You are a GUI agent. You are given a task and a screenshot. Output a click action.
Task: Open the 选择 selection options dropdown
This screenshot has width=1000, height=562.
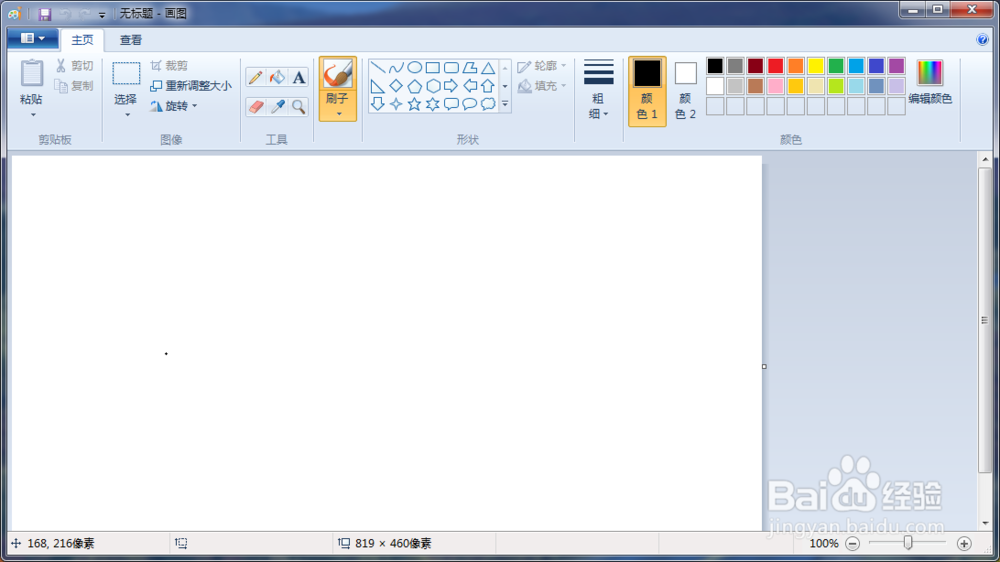(x=126, y=115)
